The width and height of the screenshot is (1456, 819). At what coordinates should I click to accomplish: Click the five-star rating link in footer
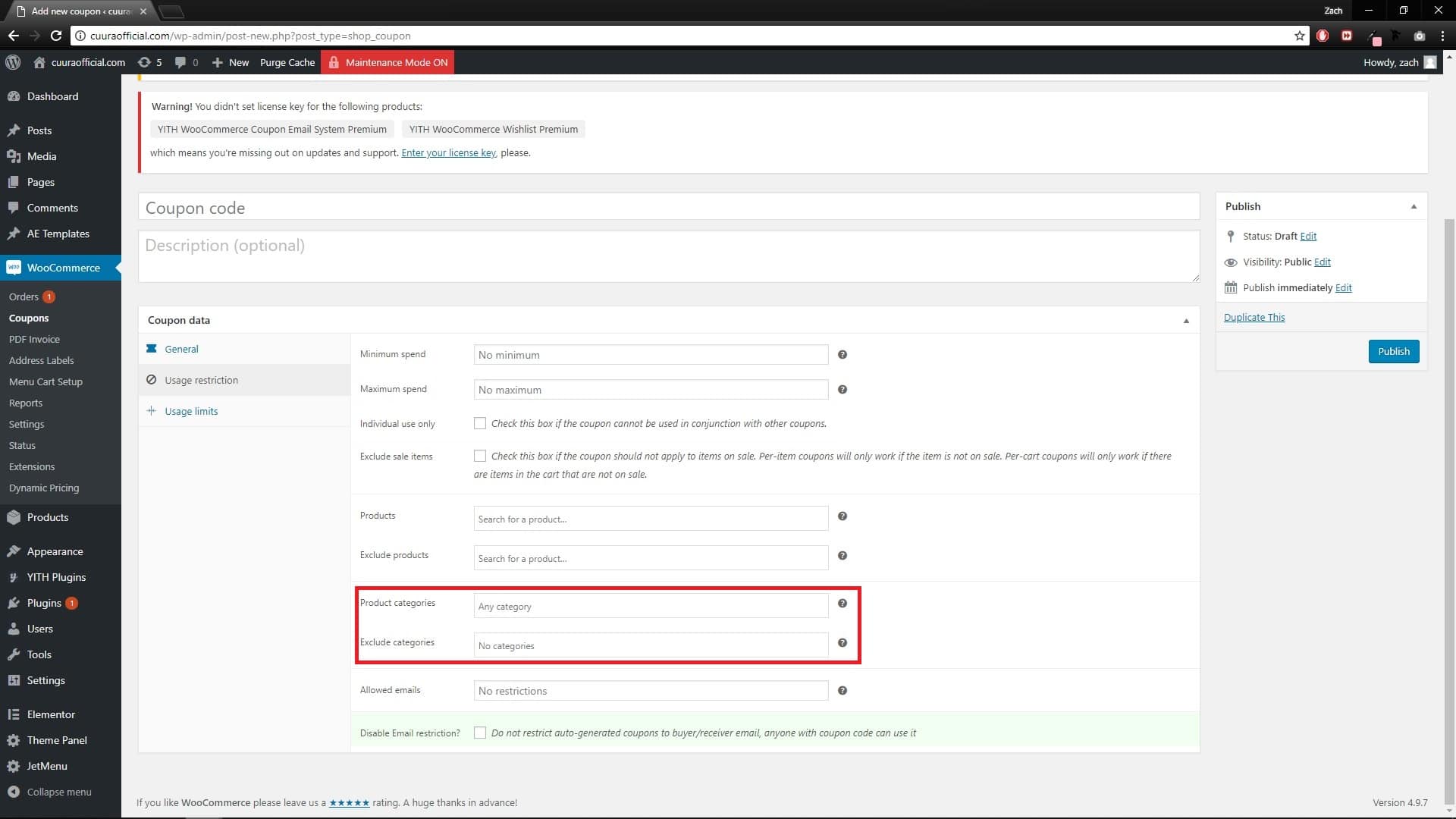(x=350, y=802)
